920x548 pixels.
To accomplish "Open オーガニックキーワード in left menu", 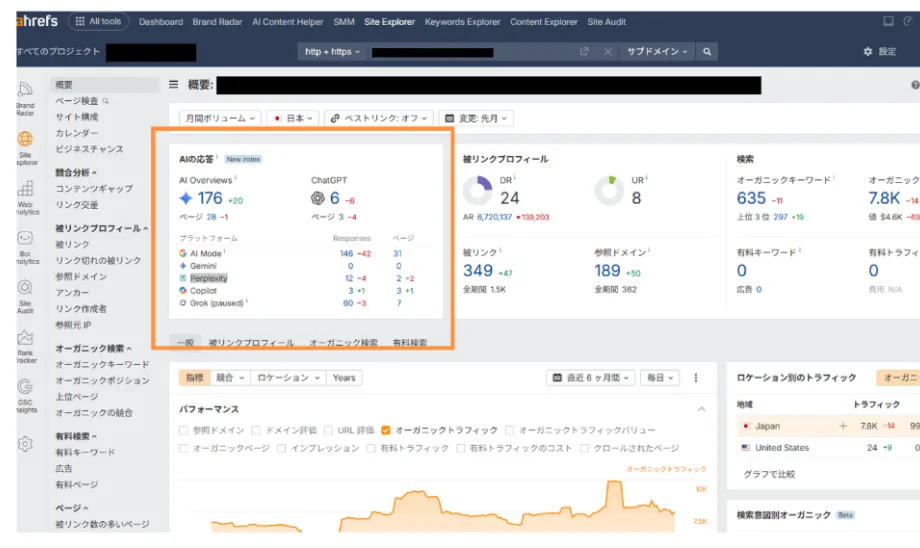I will point(102,364).
